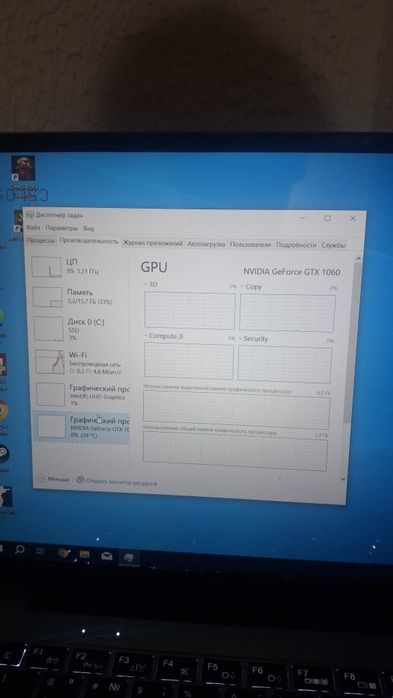This screenshot has height=698, width=393.
Task: Click the Copy utilization graph
Action: click(x=287, y=313)
